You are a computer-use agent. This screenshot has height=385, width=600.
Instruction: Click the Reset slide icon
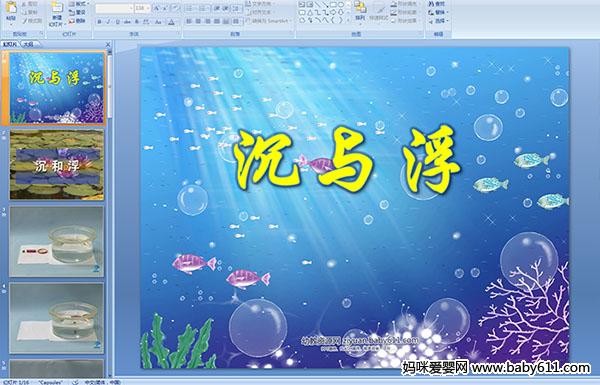click(x=72, y=12)
